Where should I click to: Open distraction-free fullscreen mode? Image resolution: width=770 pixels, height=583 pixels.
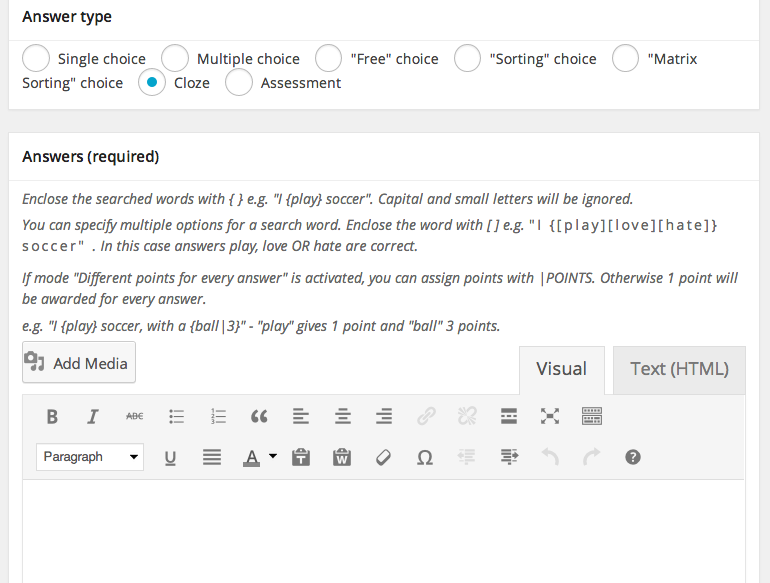550,416
